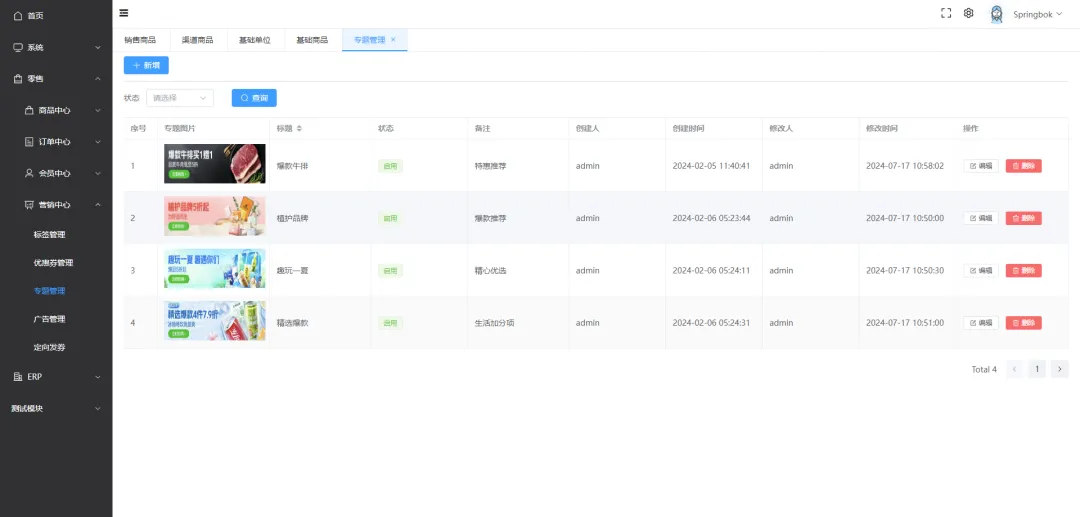
Task: Open the settings gear icon
Action: coord(968,13)
